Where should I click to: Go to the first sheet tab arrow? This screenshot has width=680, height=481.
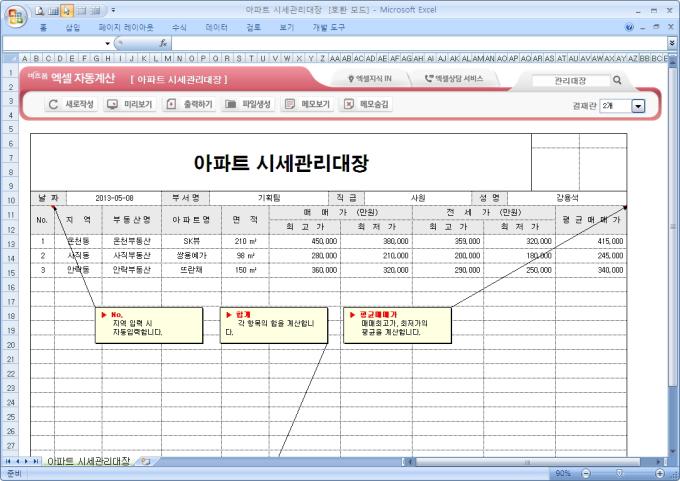coord(8,461)
